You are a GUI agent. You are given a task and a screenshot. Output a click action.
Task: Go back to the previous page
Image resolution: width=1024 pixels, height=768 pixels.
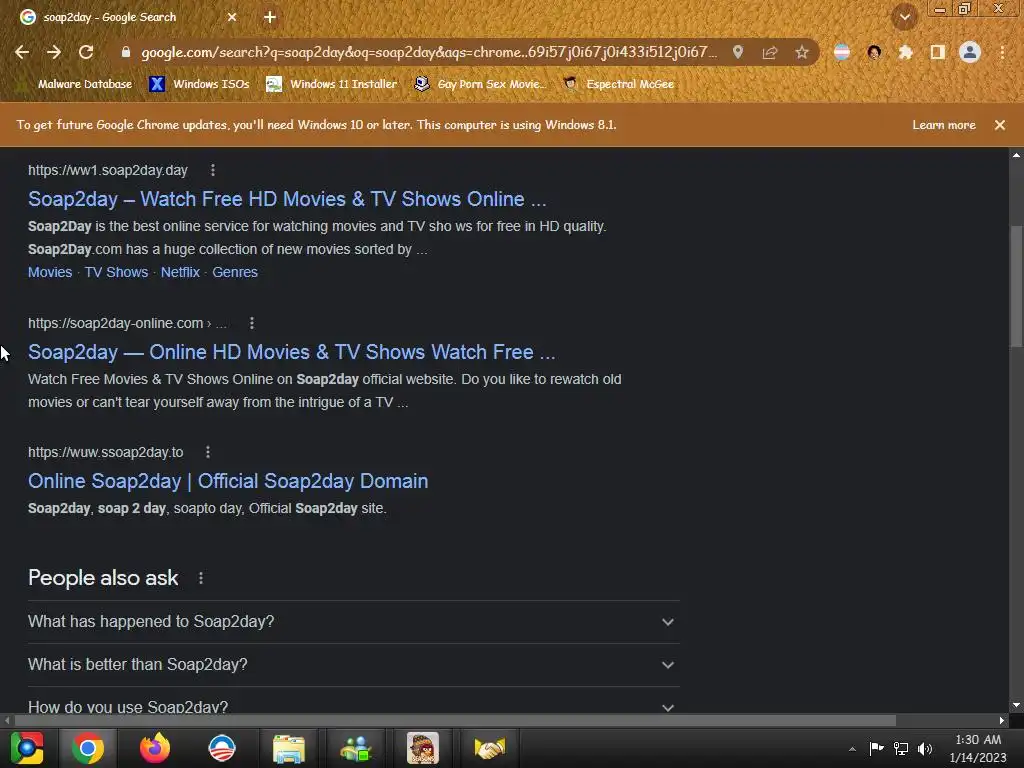click(x=22, y=52)
